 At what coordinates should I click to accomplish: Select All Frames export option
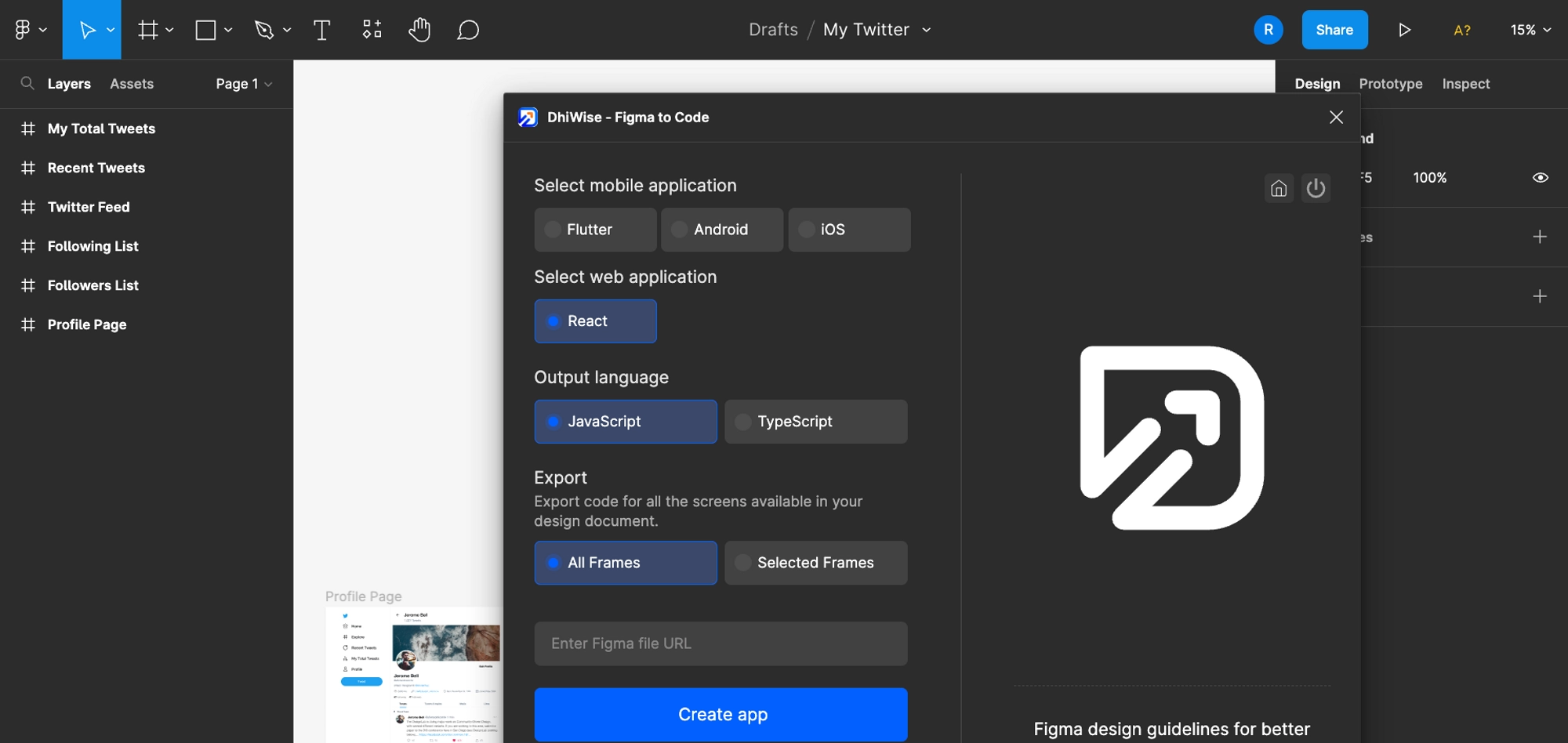(x=626, y=563)
